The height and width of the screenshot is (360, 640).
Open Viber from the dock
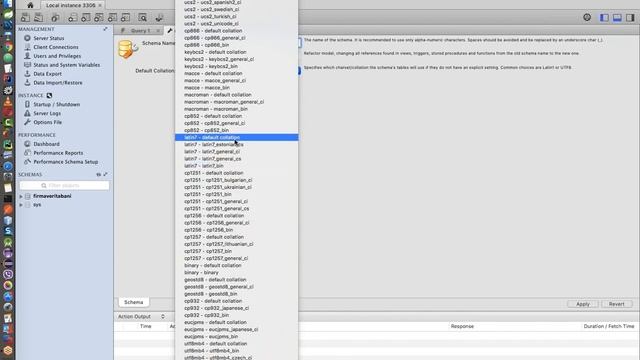[8, 274]
